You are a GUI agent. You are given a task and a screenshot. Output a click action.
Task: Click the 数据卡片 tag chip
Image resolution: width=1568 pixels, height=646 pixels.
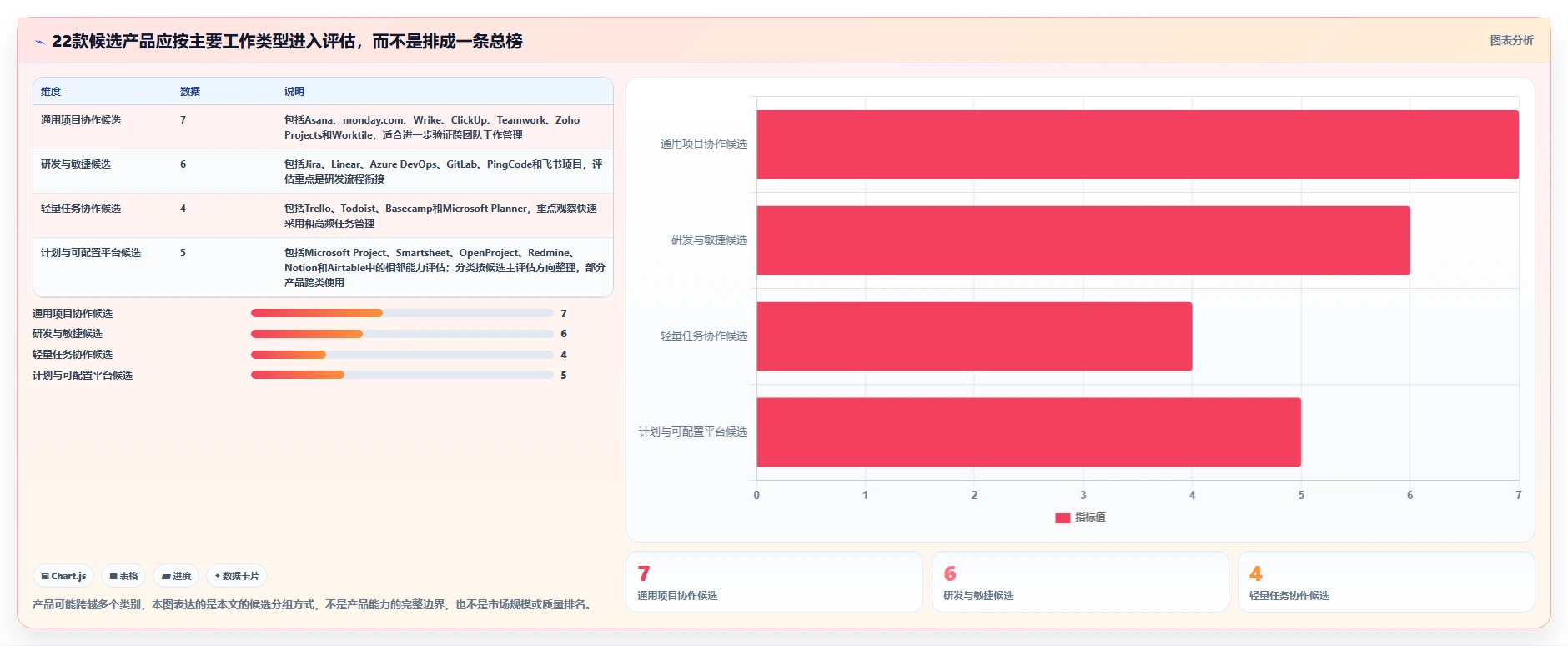point(237,576)
